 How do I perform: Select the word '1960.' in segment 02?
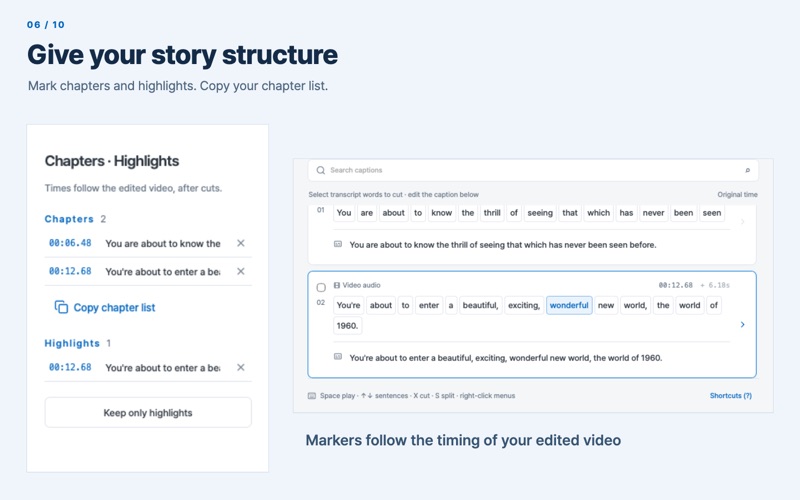point(347,326)
